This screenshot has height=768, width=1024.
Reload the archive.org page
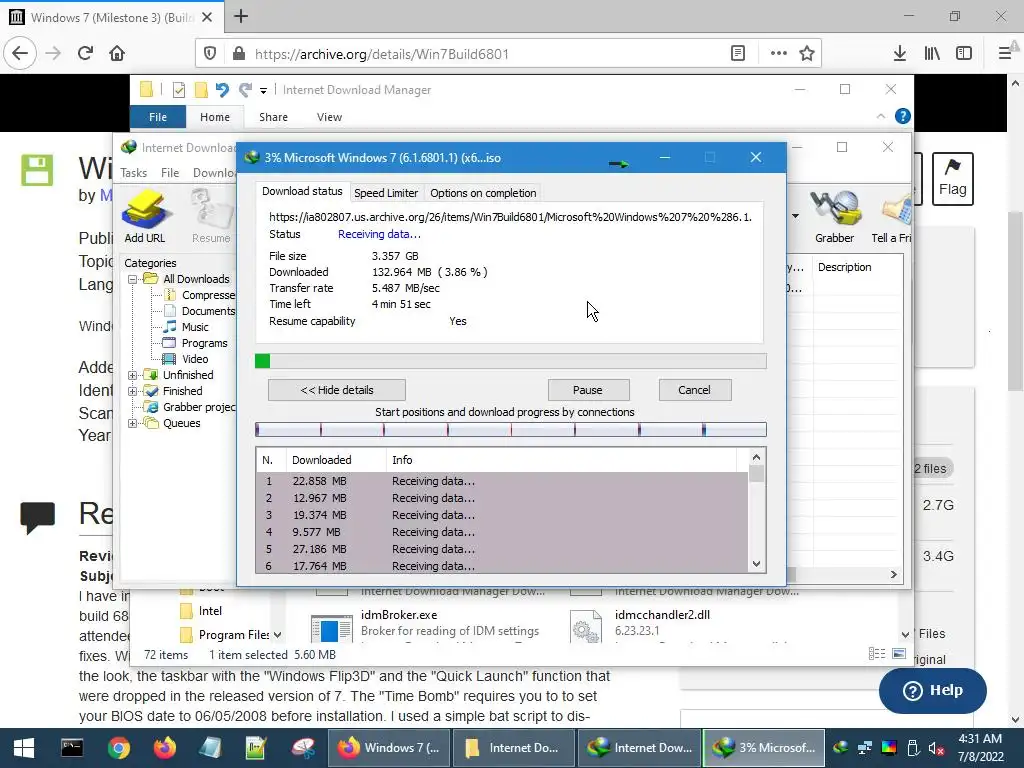coord(86,54)
